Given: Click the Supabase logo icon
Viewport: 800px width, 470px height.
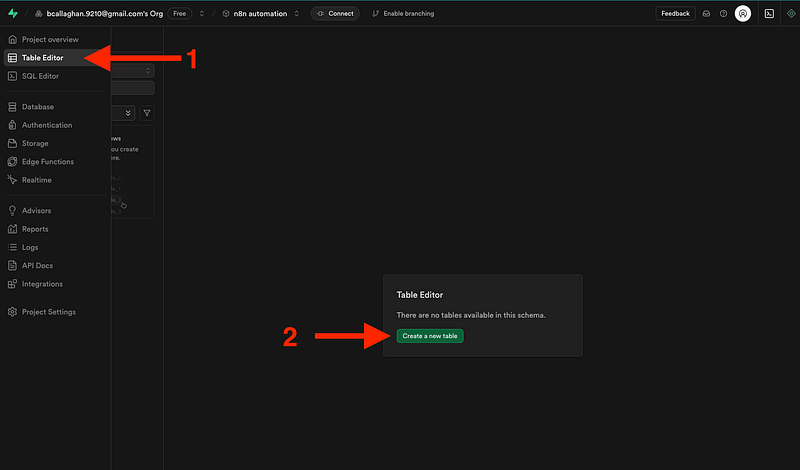Looking at the screenshot, I should (12, 14).
